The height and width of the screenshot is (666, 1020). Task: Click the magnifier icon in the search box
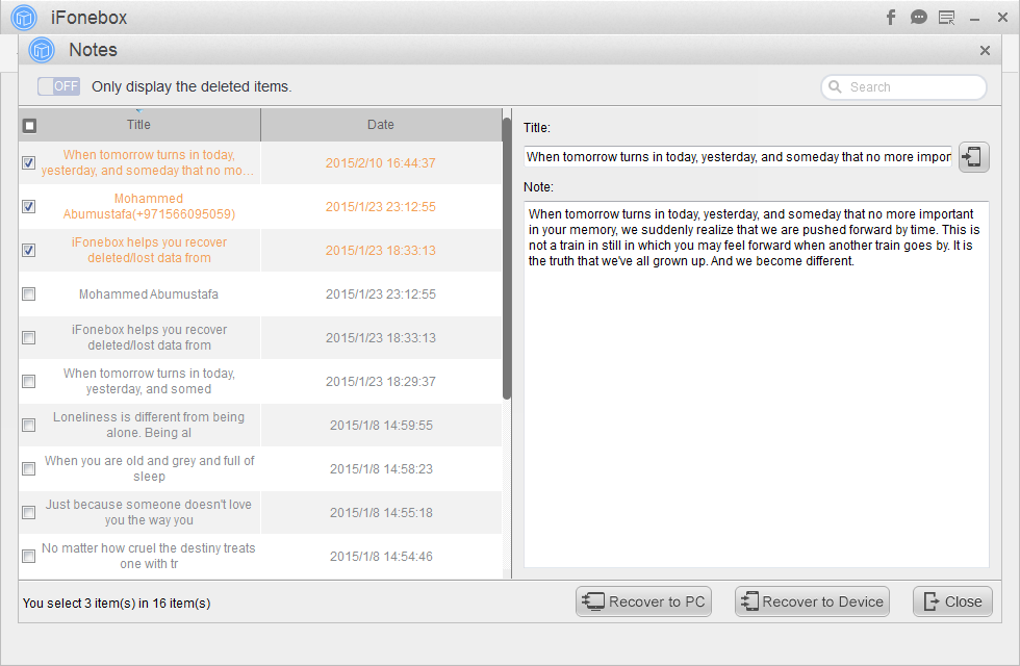coord(835,87)
